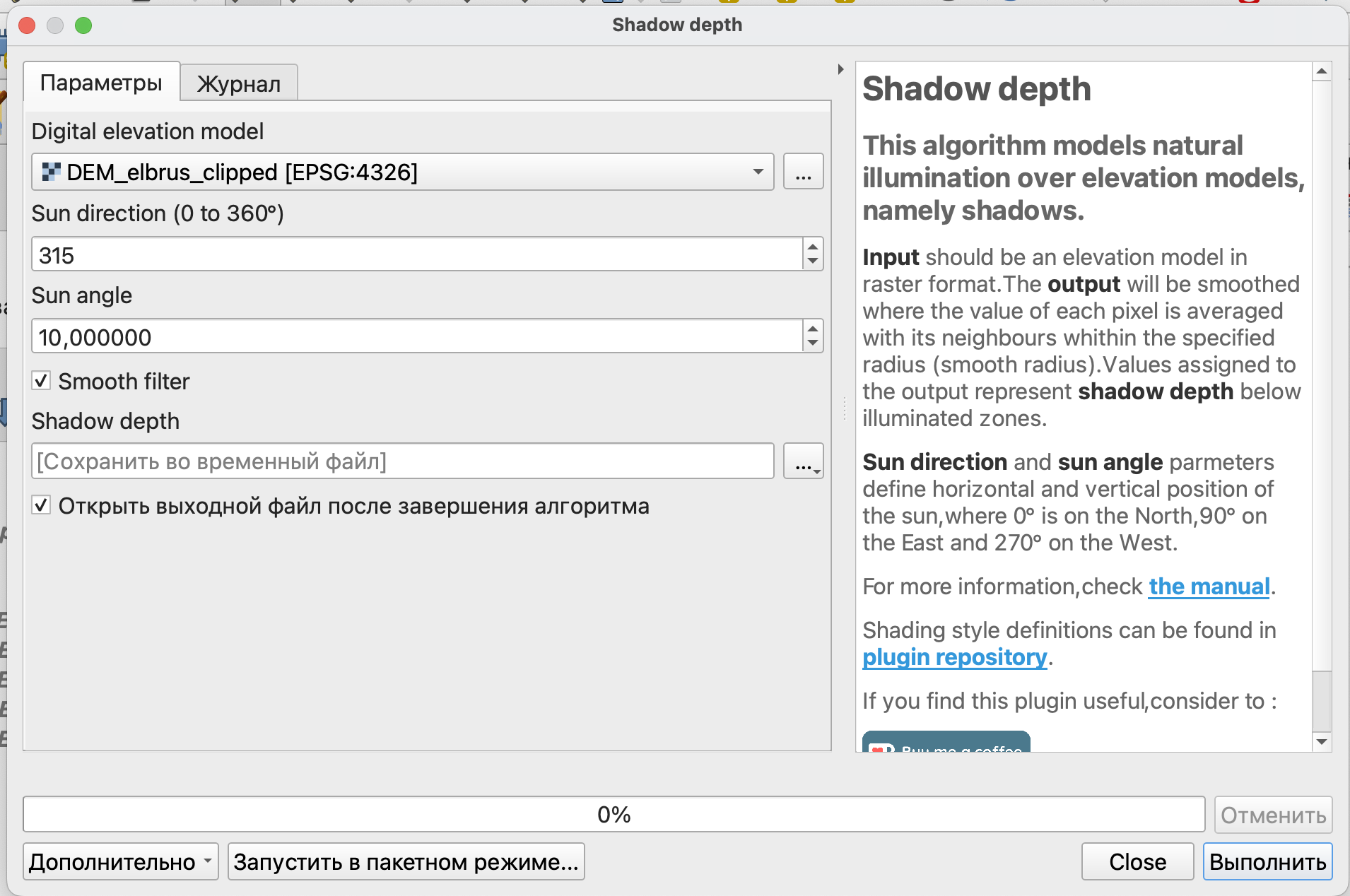
Task: Click Запустить в пакетном режиме button
Action: [406, 862]
